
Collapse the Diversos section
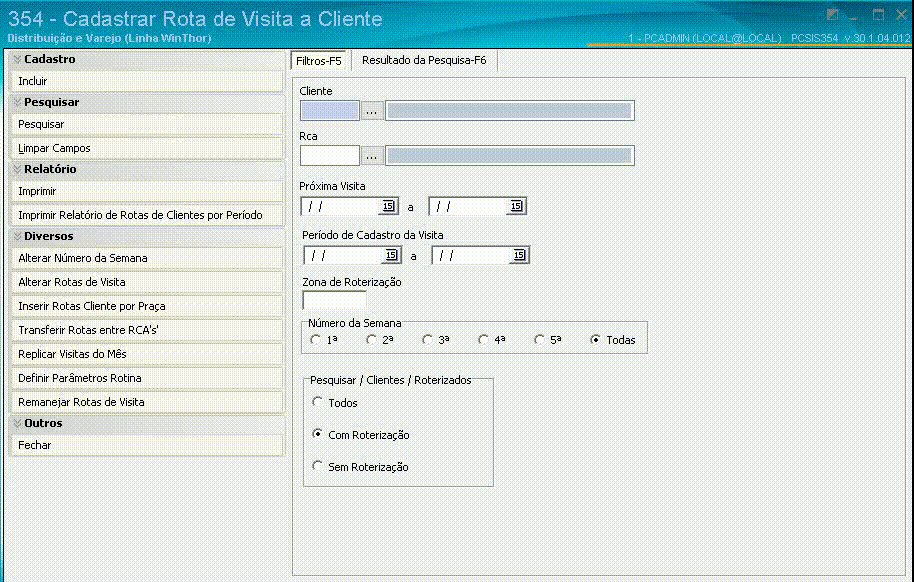pyautogui.click(x=17, y=237)
